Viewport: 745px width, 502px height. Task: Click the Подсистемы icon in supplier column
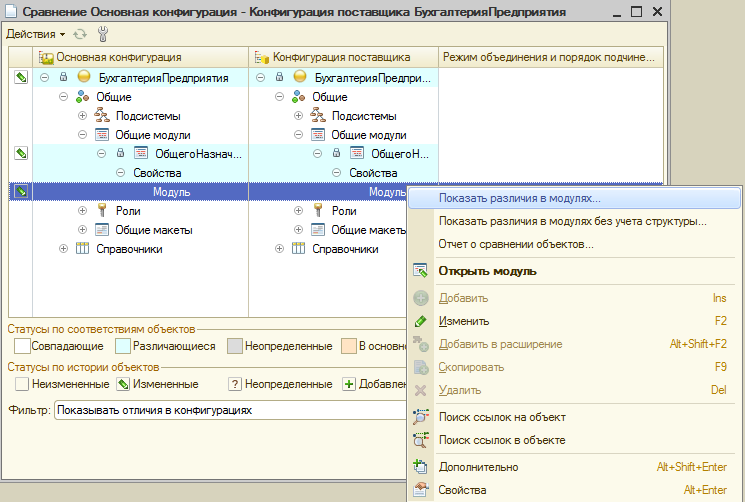tap(317, 115)
